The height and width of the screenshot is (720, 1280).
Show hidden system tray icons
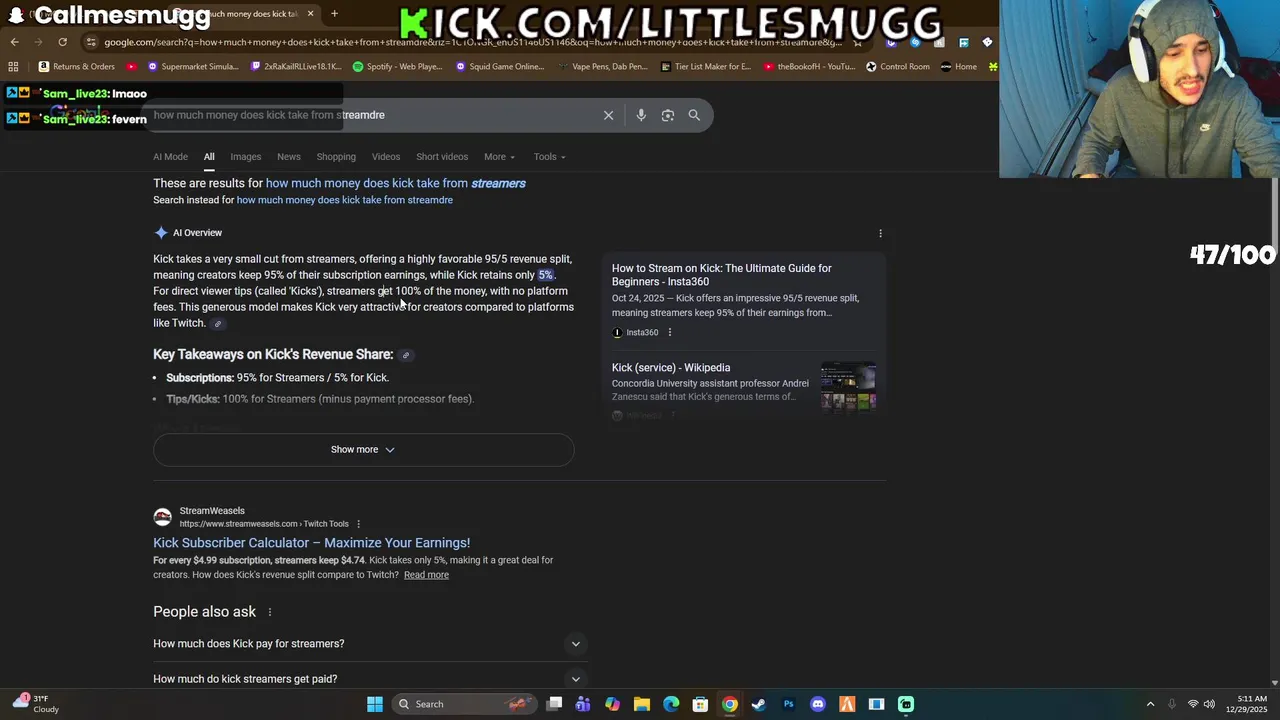(1150, 704)
